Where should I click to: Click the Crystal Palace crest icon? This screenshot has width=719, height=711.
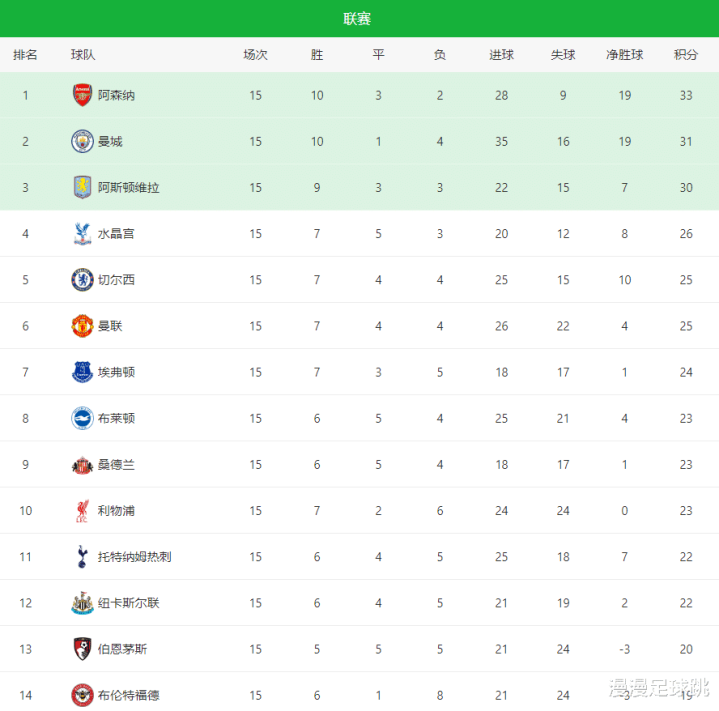coord(82,233)
